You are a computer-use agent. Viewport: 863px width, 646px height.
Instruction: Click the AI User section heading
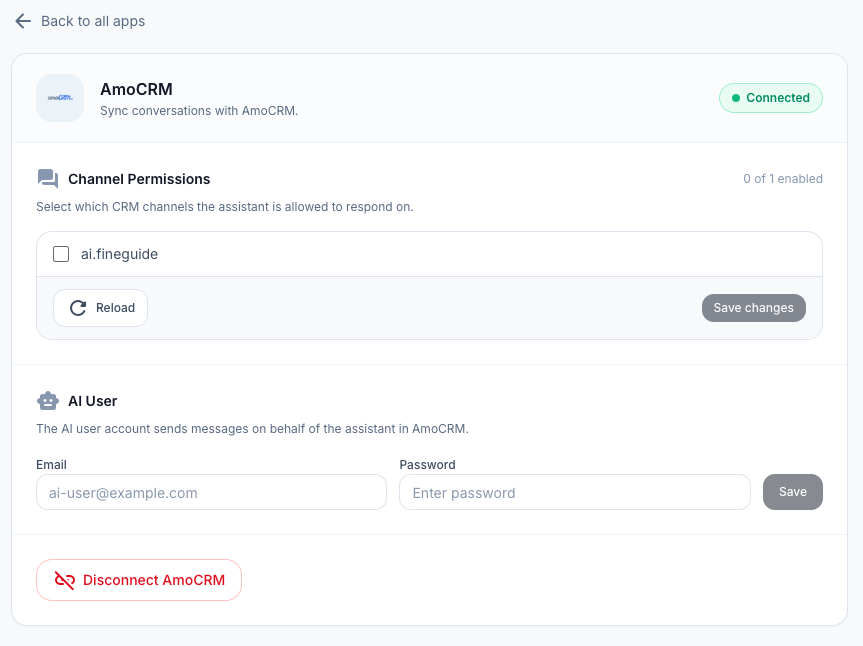click(92, 401)
